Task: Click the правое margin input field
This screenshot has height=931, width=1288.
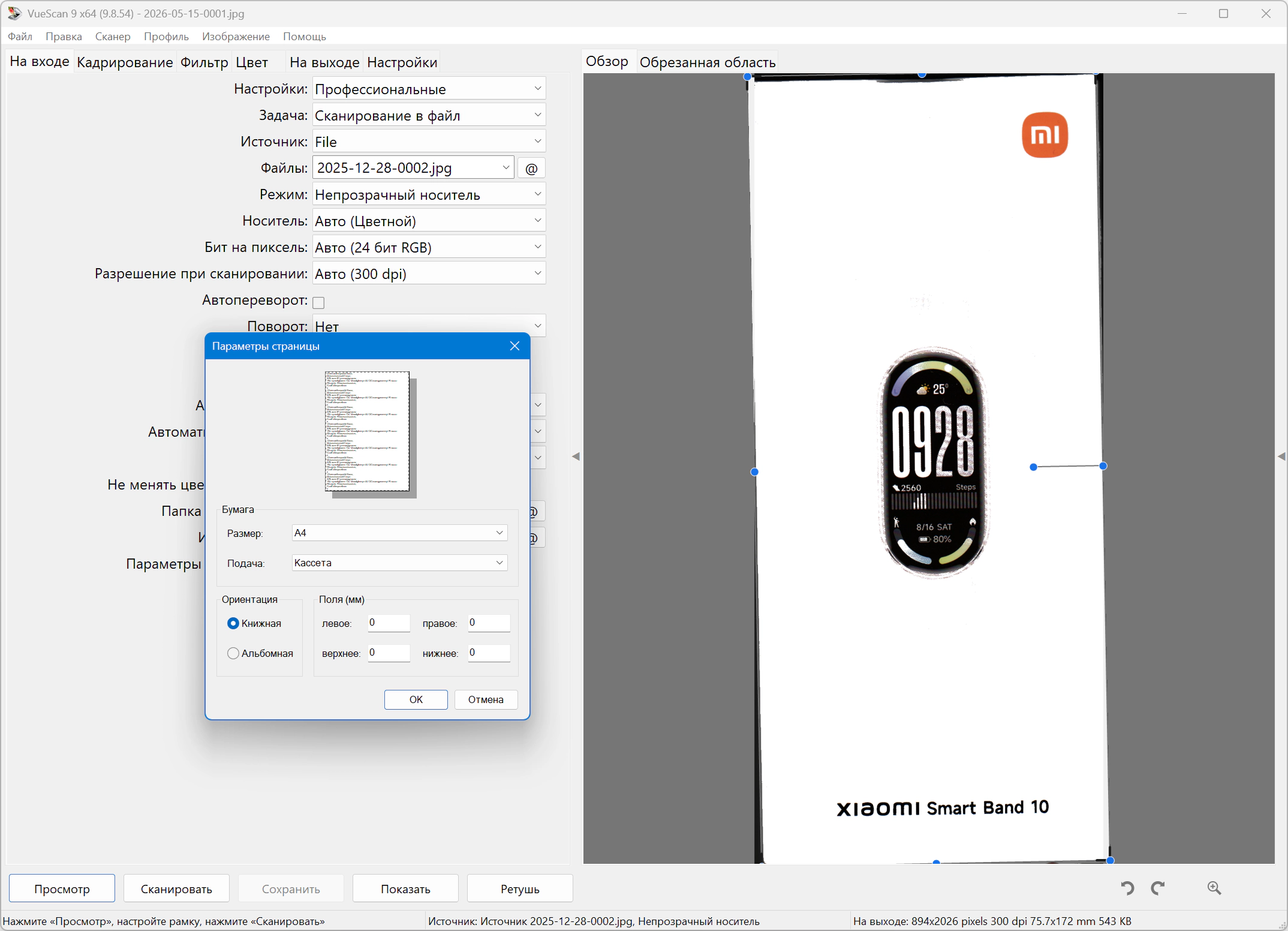Action: [x=489, y=623]
